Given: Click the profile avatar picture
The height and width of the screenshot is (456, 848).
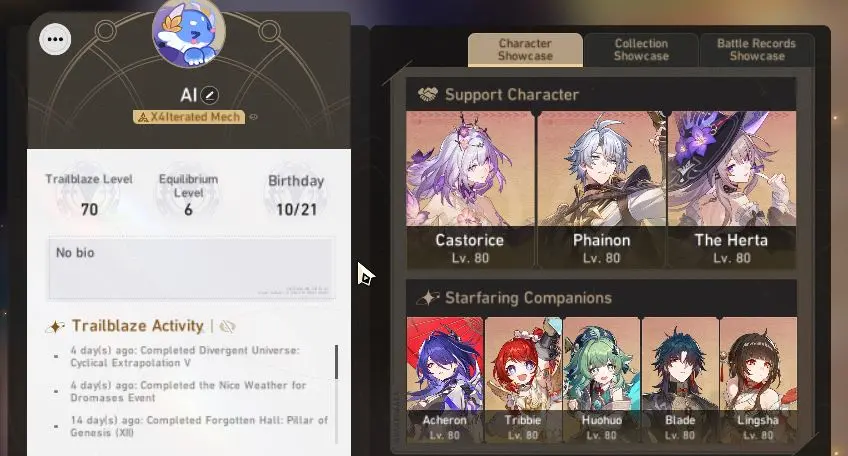Looking at the screenshot, I should pos(188,32).
